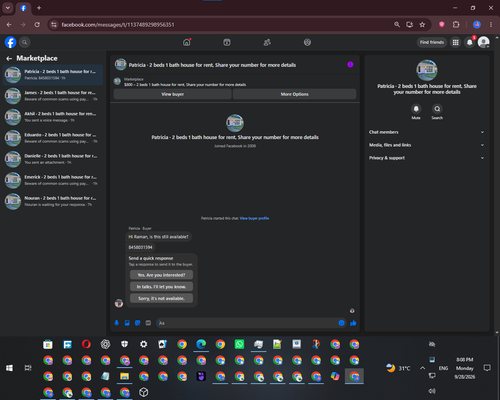Choose a sticker from the sticker icon
This screenshot has height=400, width=500.
(x=138, y=323)
